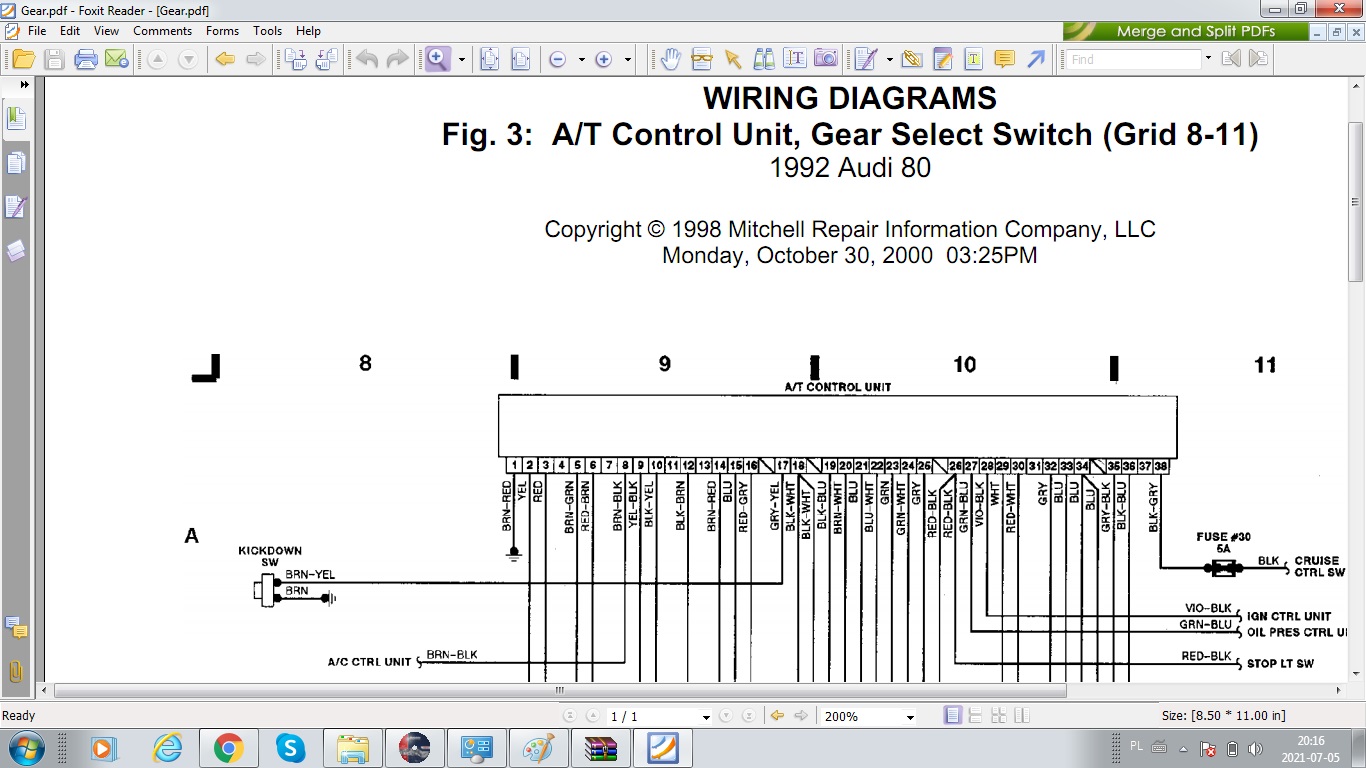Click the Zoom In magnifier tool
Viewport: 1366px width, 768px height.
pos(437,59)
